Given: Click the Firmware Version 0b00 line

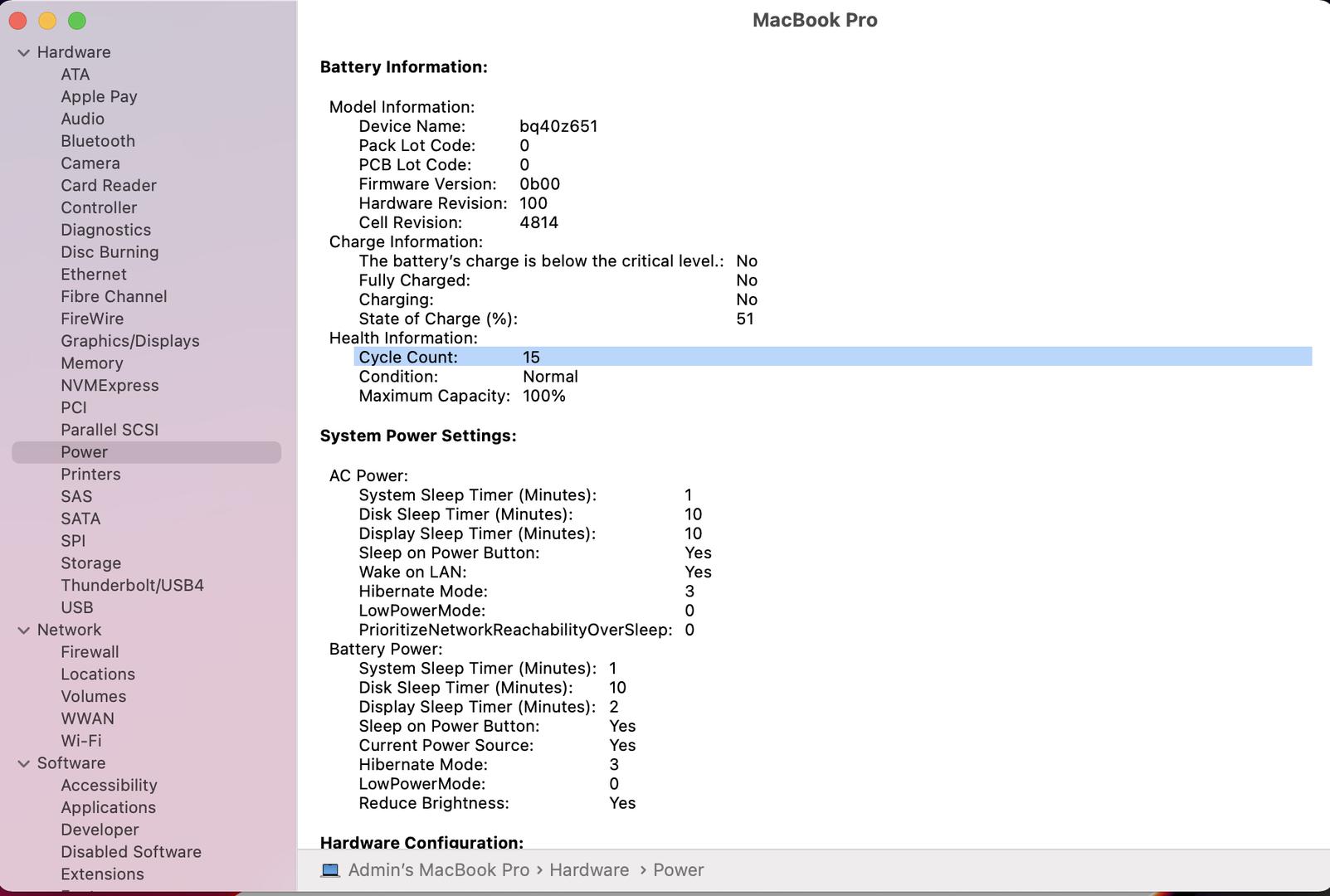Looking at the screenshot, I should coord(459,184).
